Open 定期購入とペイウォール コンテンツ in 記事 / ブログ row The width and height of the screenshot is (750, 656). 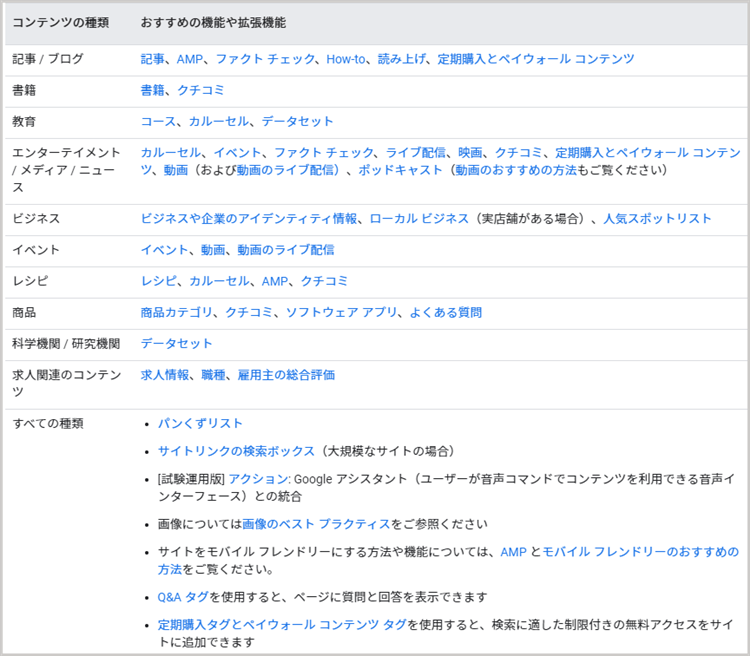[536, 59]
